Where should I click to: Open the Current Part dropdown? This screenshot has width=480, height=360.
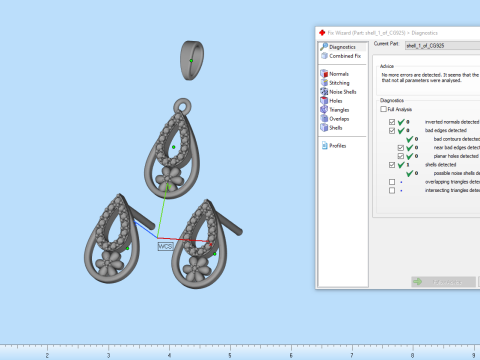442,46
